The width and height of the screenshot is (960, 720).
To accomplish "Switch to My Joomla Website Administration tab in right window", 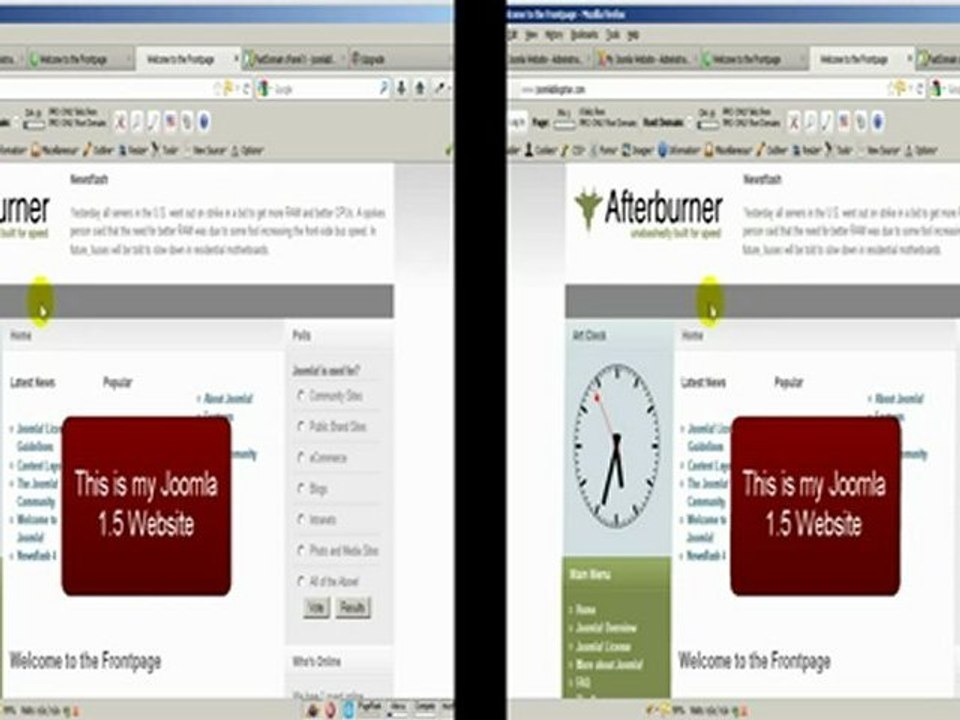I will [645, 59].
